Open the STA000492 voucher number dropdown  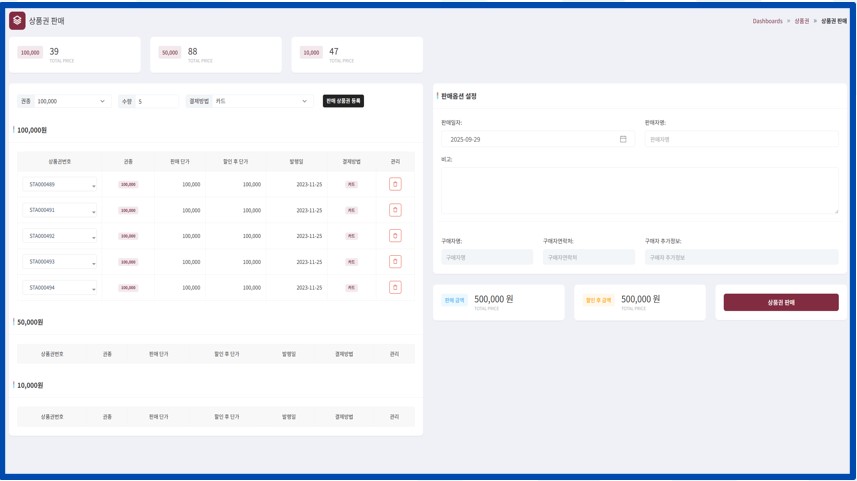(x=60, y=237)
